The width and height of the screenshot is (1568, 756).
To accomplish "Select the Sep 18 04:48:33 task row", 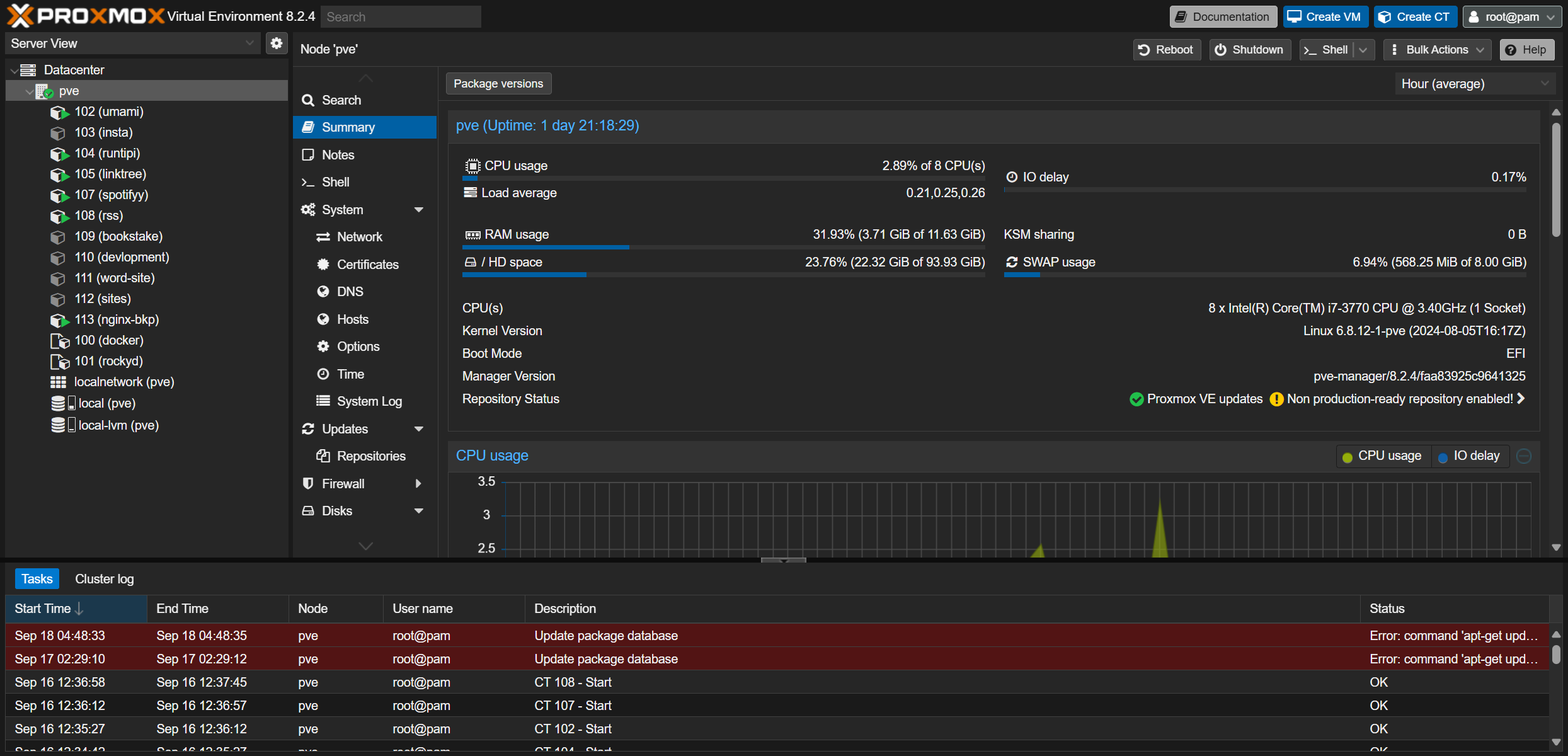I will [x=777, y=636].
